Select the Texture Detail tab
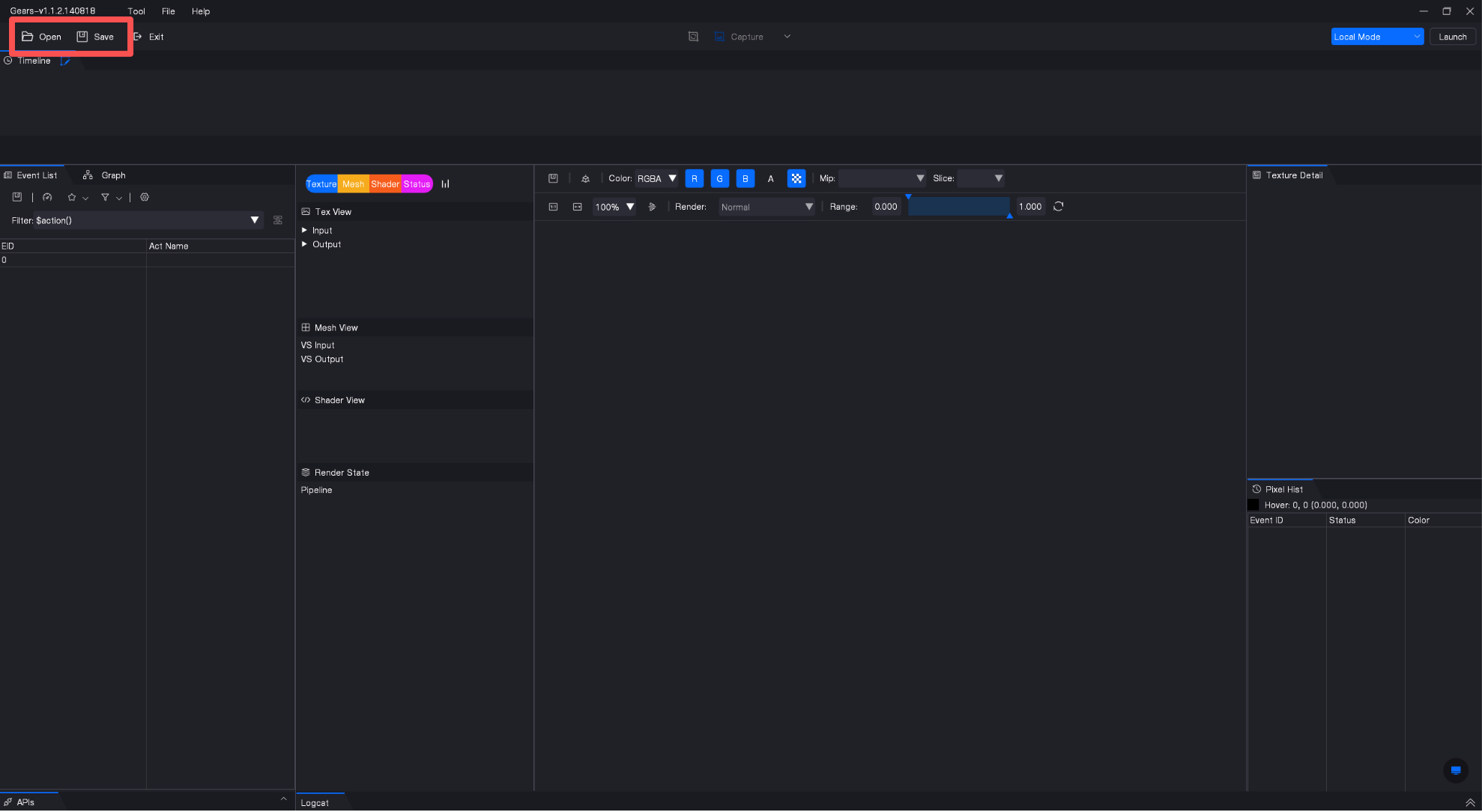 1288,175
